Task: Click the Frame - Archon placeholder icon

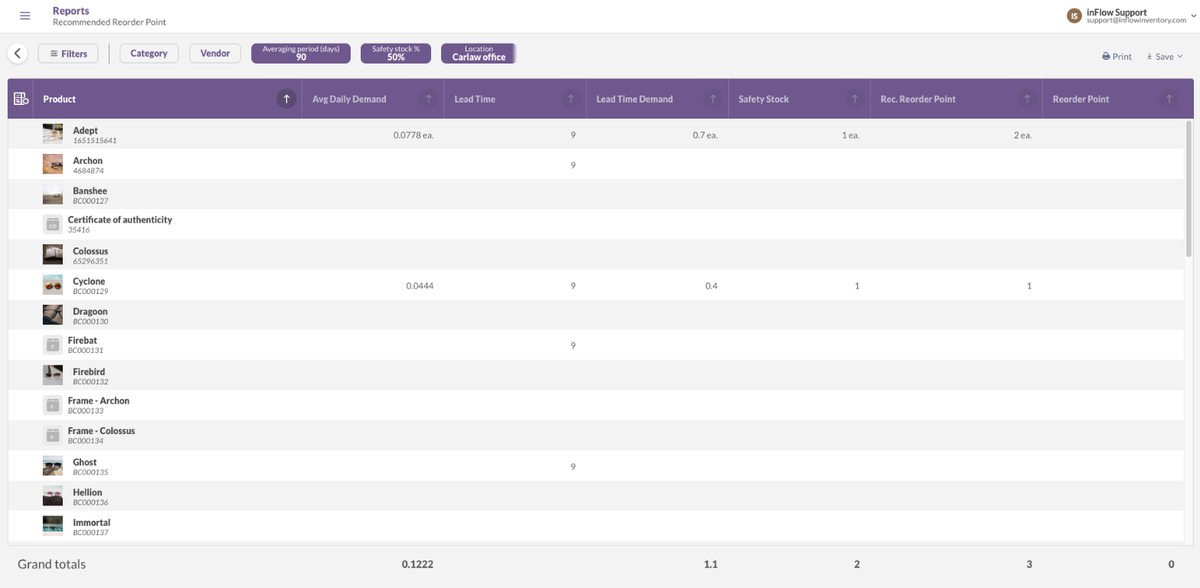Action: pos(52,405)
